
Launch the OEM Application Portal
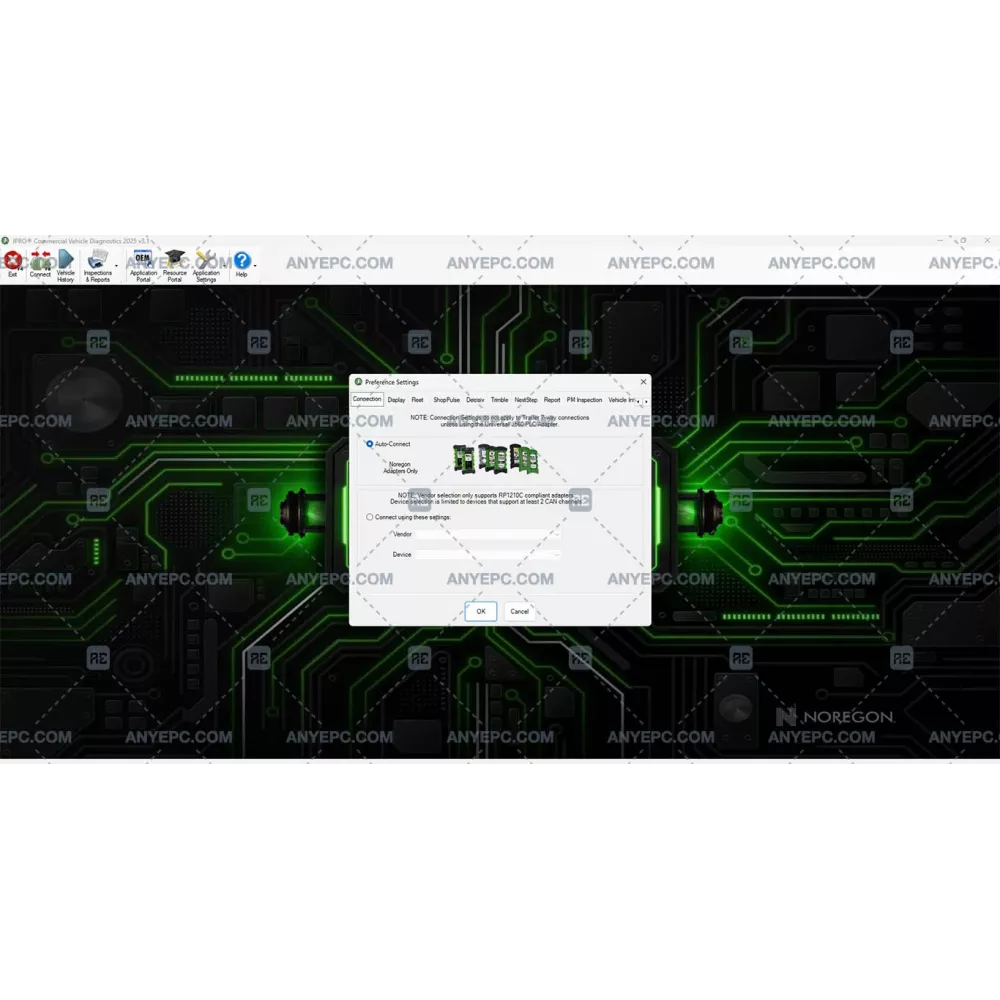[143, 265]
